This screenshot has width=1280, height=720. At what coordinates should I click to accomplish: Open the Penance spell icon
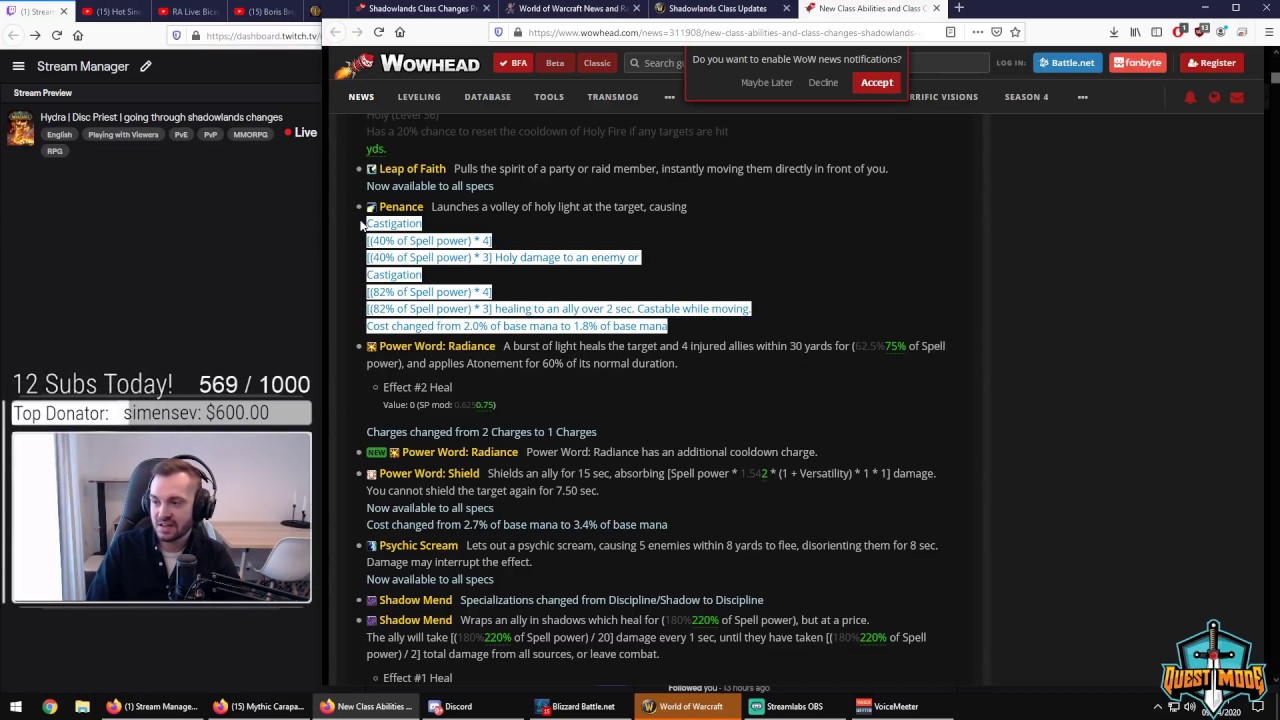[x=371, y=207]
